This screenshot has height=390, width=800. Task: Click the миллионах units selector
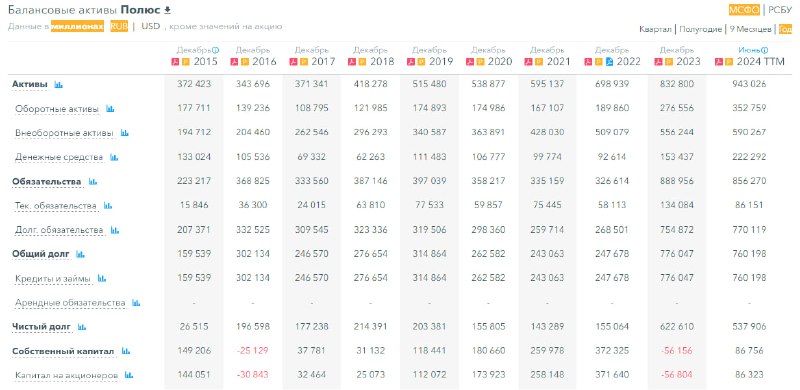[x=78, y=26]
